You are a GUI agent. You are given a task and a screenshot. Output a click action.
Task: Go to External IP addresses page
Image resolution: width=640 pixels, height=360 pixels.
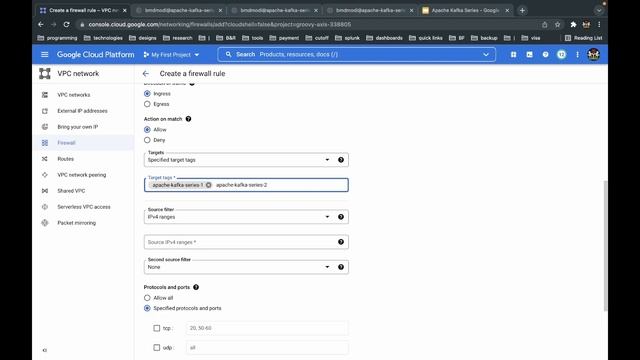pyautogui.click(x=82, y=111)
